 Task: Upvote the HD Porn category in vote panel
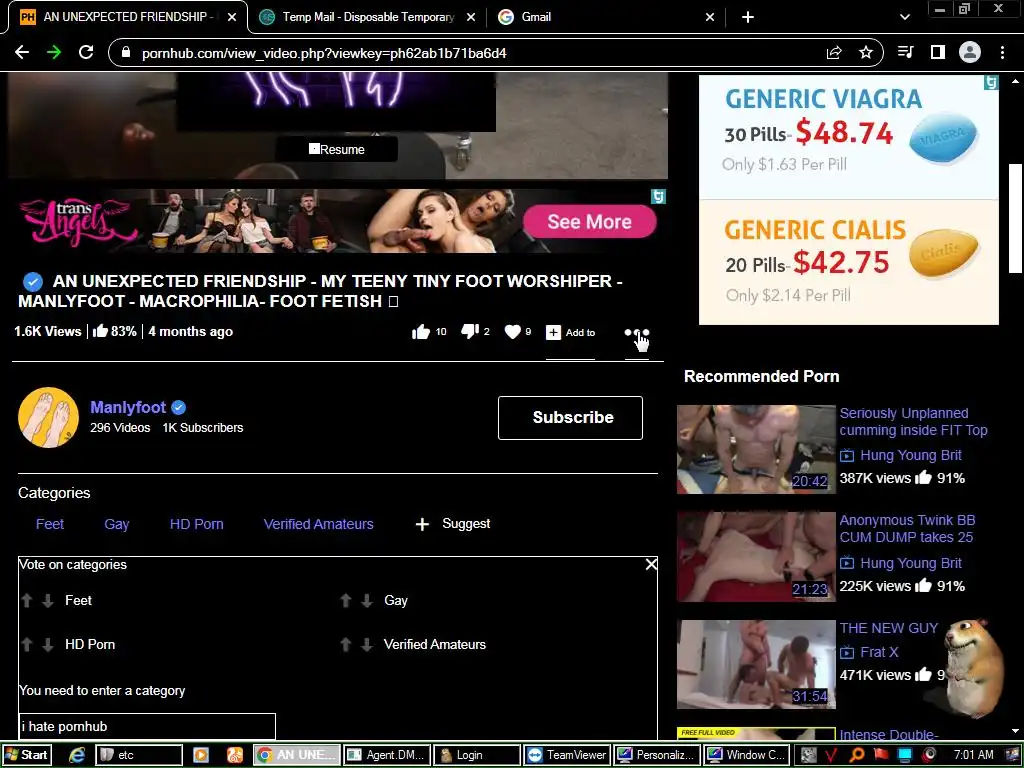click(x=27, y=645)
